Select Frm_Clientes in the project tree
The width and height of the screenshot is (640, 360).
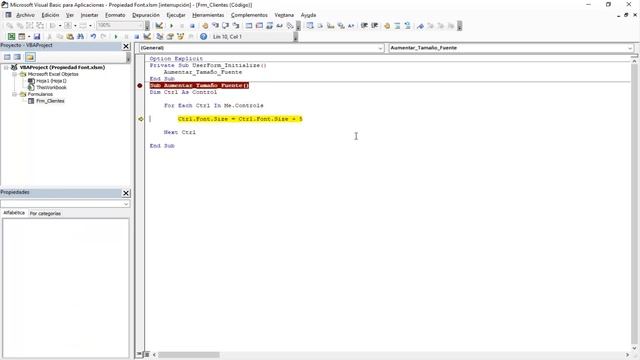coord(50,101)
